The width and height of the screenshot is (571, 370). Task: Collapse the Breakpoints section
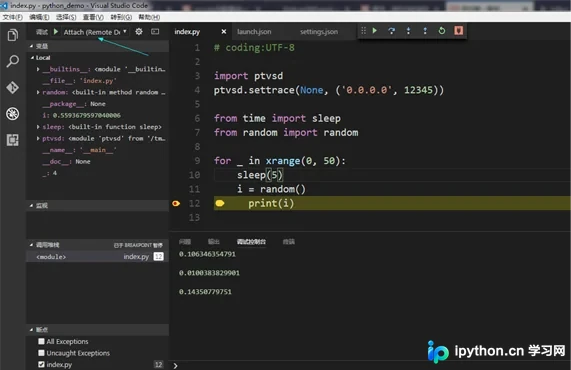coord(98,330)
